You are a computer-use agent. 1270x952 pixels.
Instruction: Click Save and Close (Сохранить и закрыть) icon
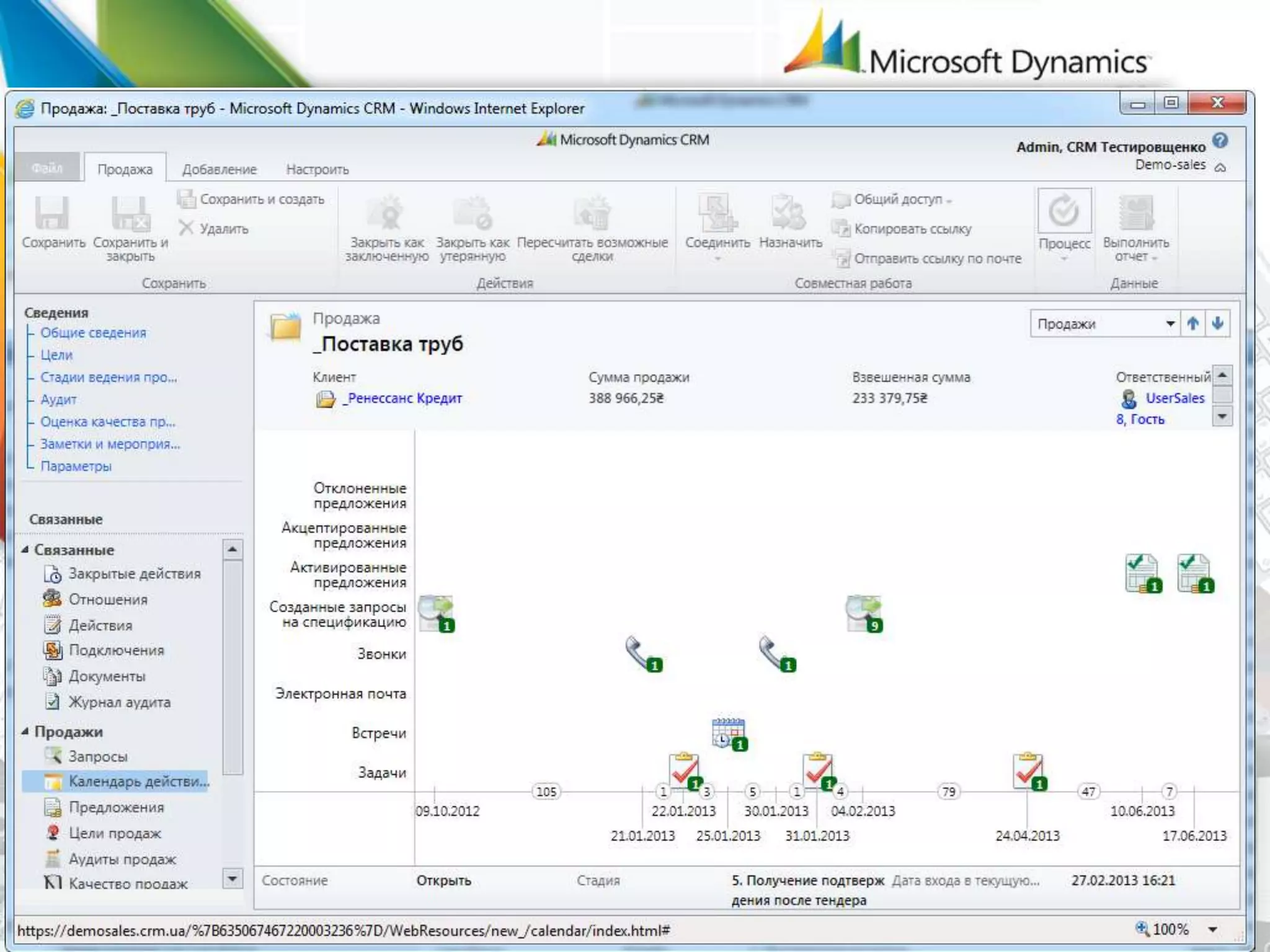coord(130,214)
